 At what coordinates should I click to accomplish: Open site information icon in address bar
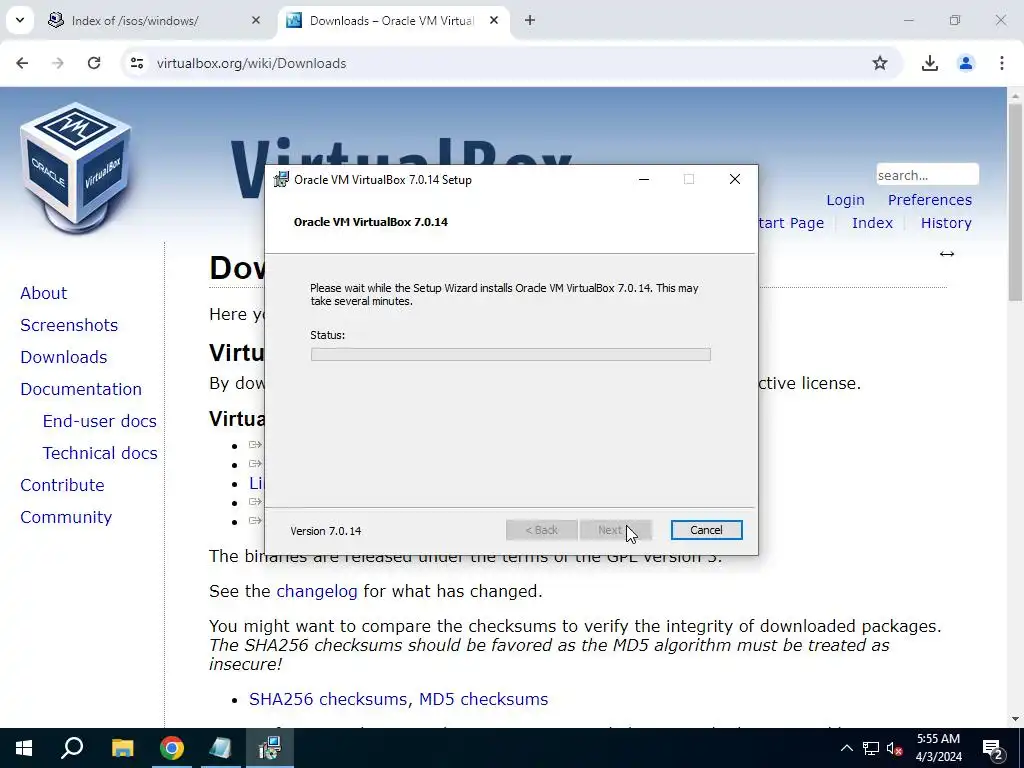point(136,63)
